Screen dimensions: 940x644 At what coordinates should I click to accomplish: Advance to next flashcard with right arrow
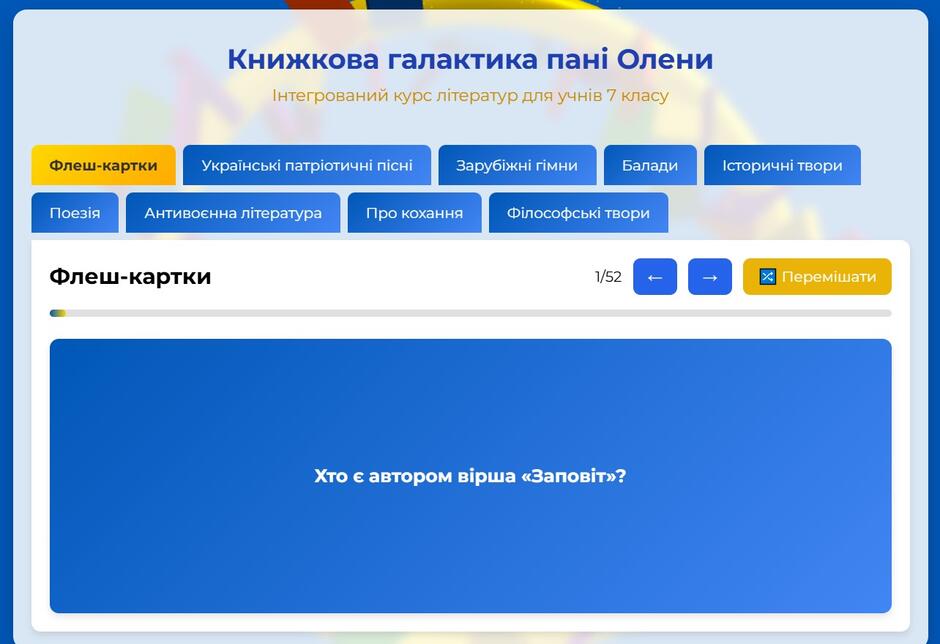(x=710, y=276)
